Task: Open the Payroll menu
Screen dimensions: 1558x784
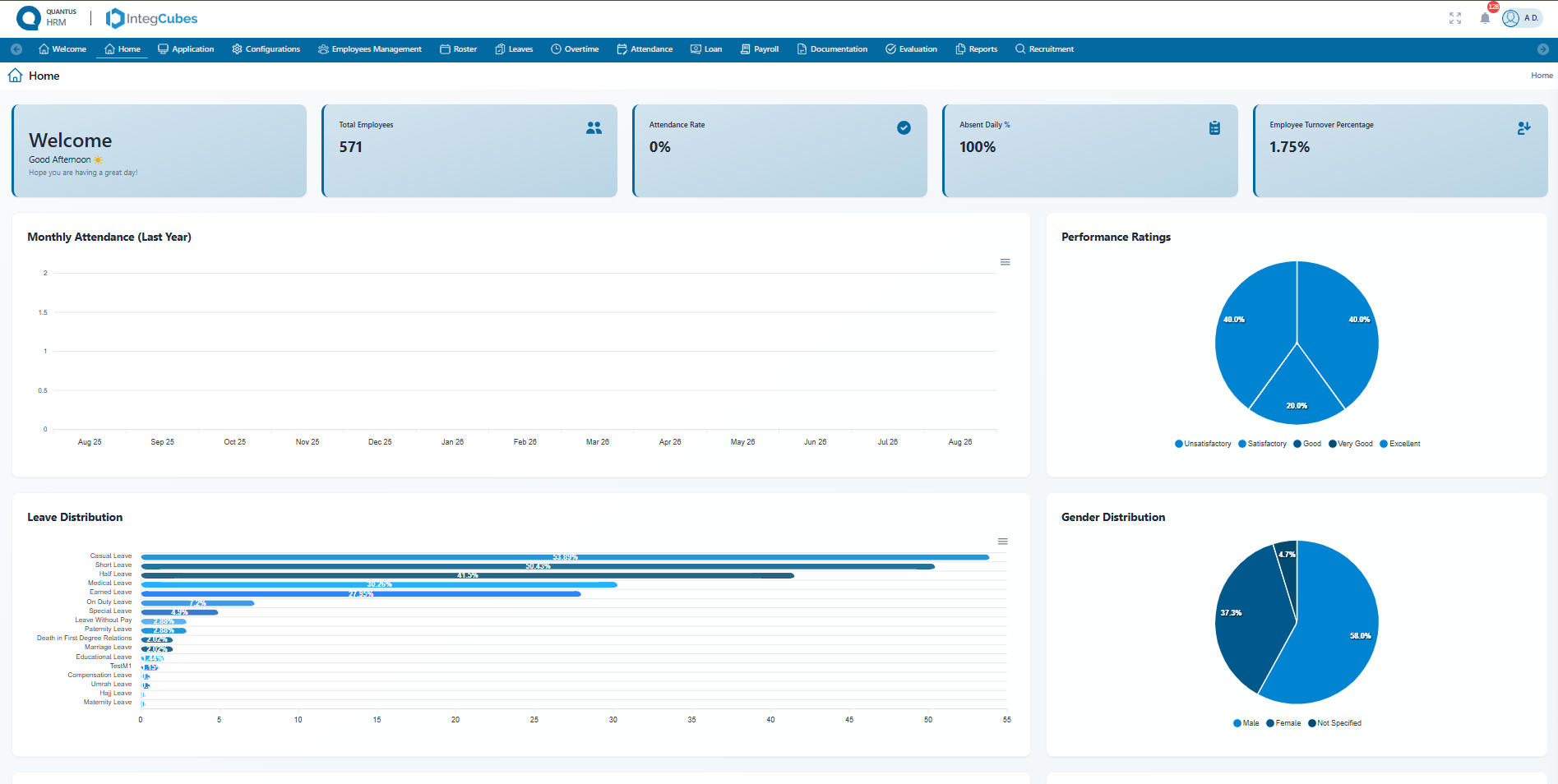Action: [x=760, y=49]
